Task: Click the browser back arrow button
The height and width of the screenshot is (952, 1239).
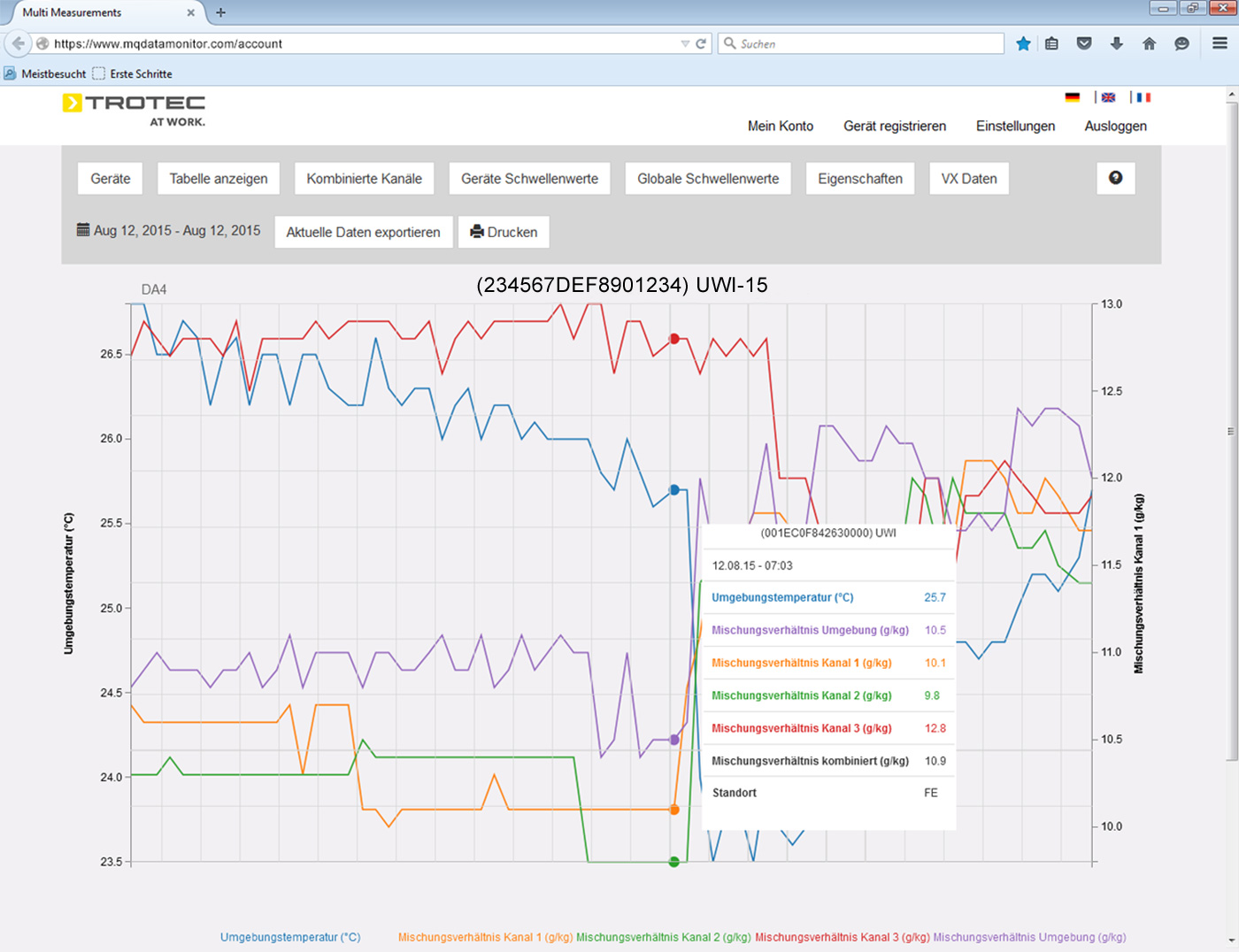Action: (18, 43)
